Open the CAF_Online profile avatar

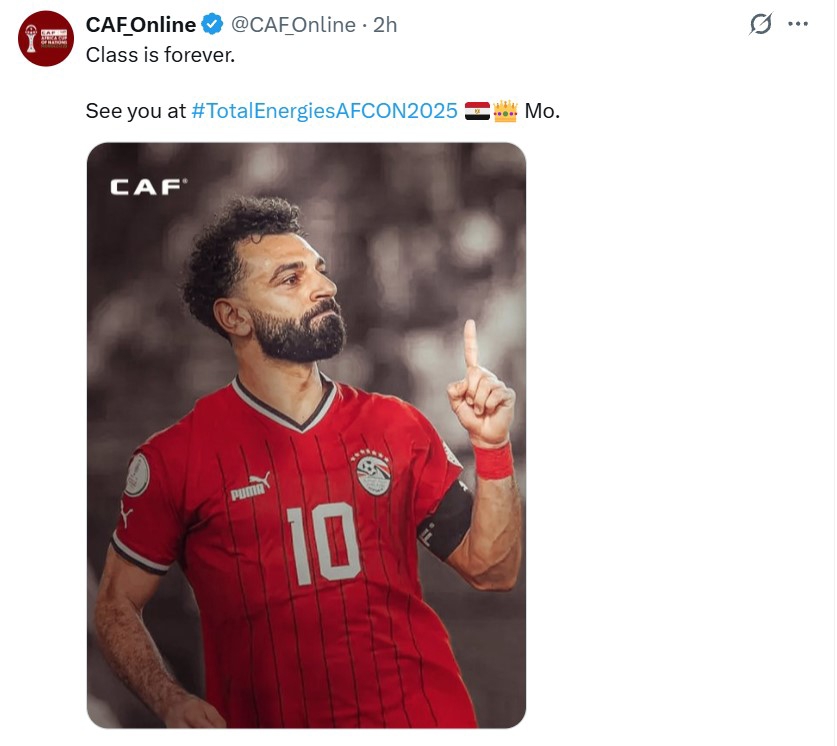click(x=46, y=39)
